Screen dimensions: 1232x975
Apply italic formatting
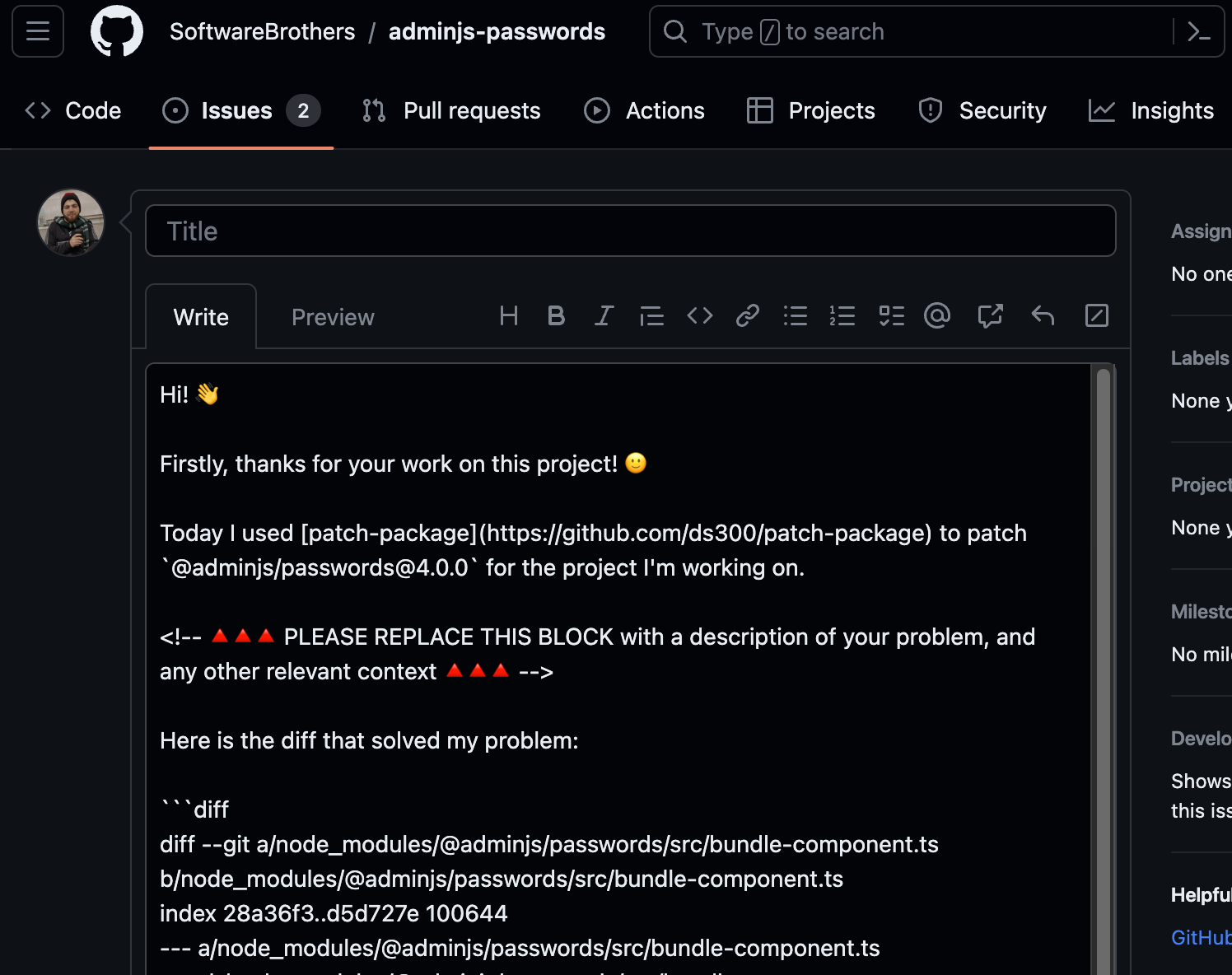point(604,315)
